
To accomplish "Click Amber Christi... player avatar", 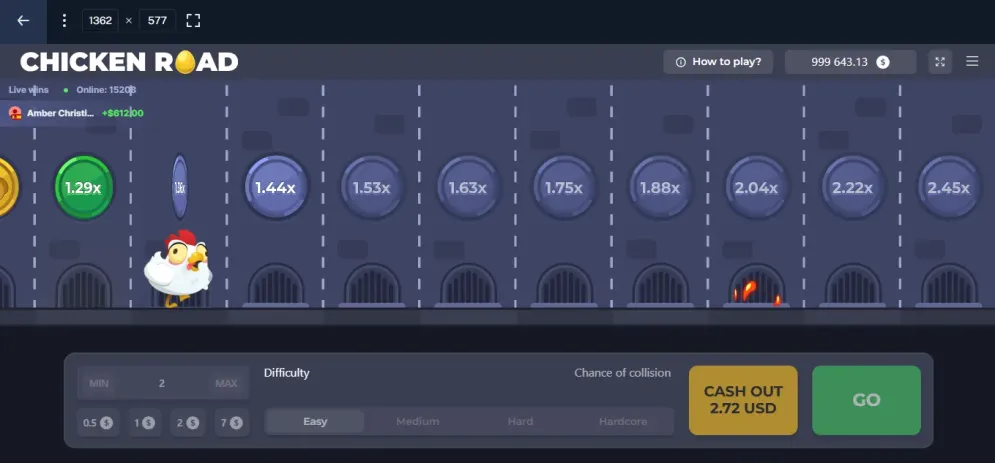I will (x=15, y=114).
